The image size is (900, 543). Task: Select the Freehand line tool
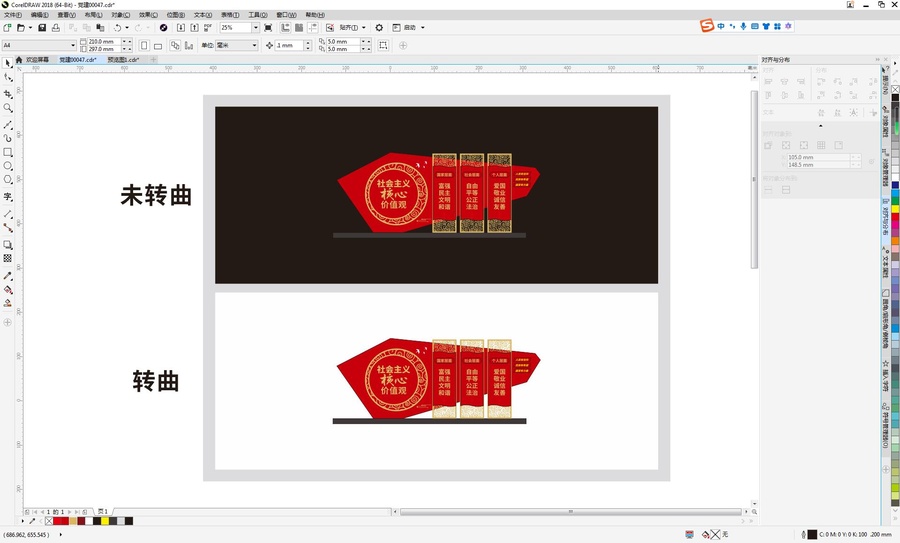pyautogui.click(x=7, y=125)
